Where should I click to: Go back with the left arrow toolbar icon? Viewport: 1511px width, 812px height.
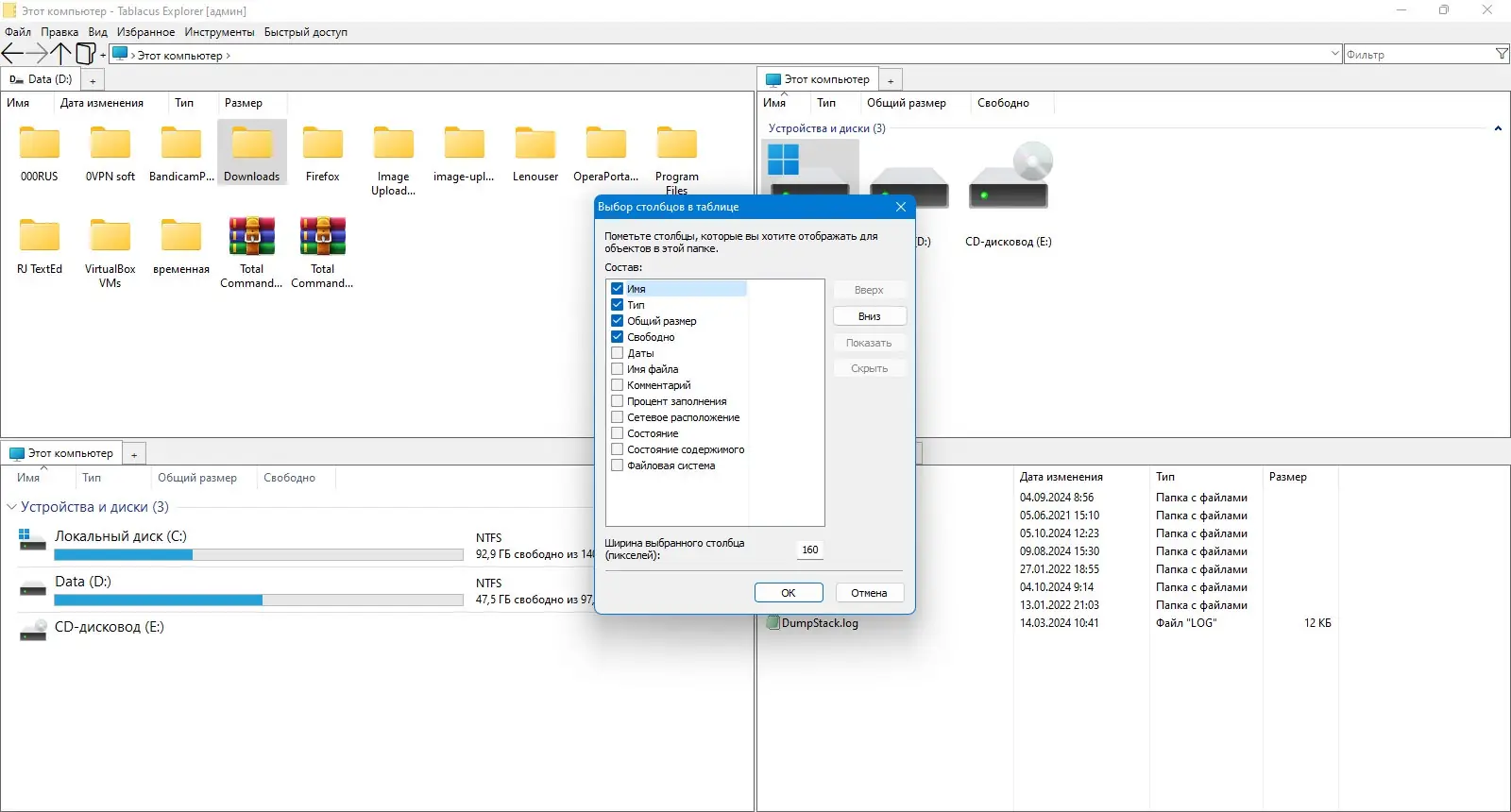click(x=12, y=54)
